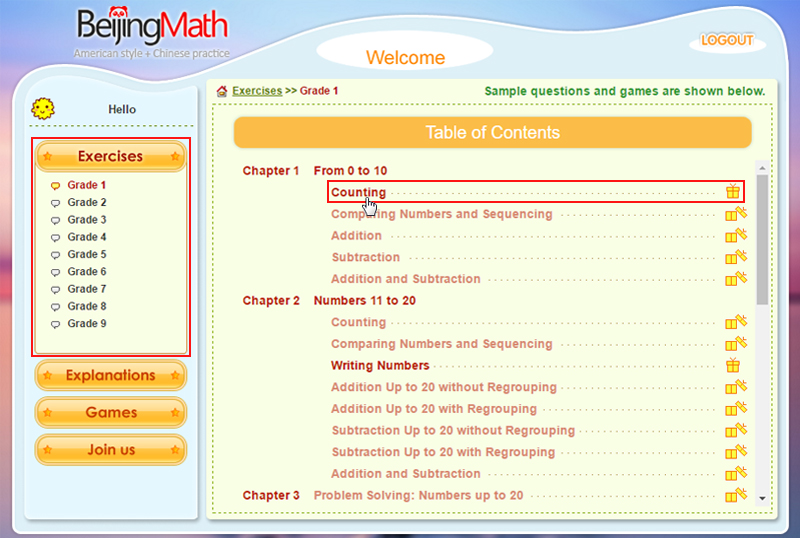
Task: Click the locked gift icon for Subtraction Up to 20 without Regrouping
Action: pos(736,430)
